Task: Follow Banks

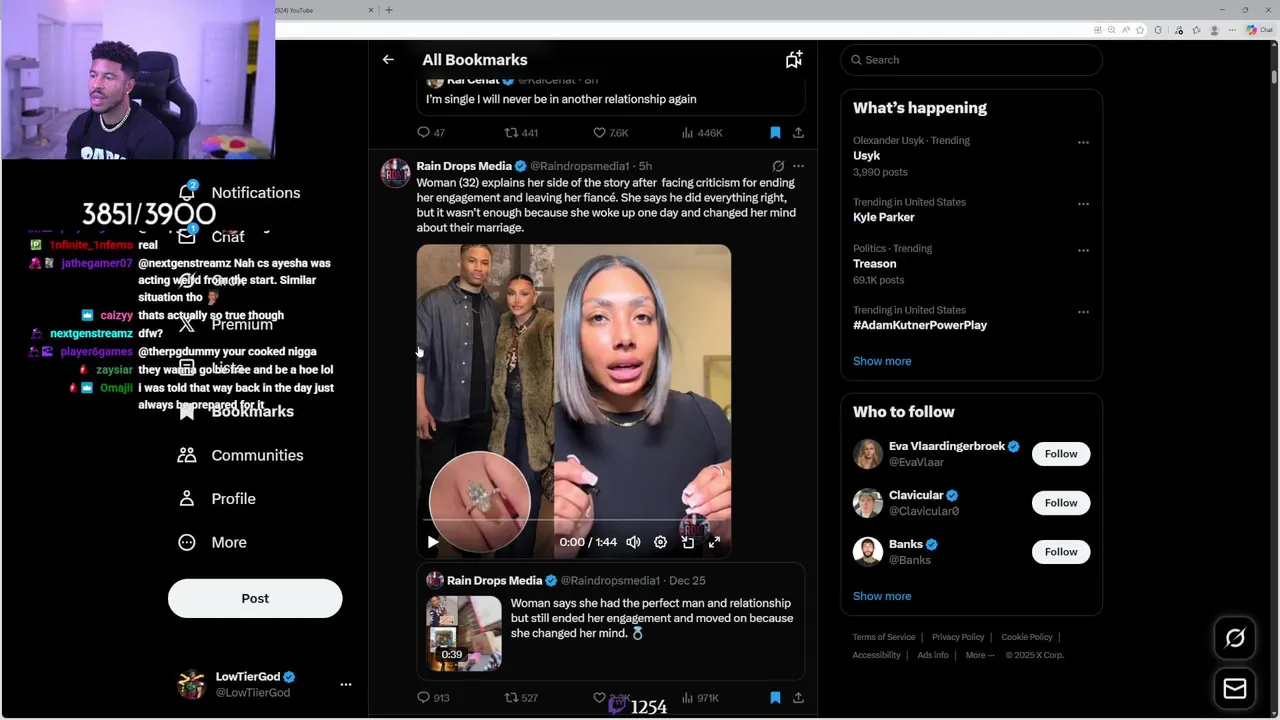Action: [1061, 552]
